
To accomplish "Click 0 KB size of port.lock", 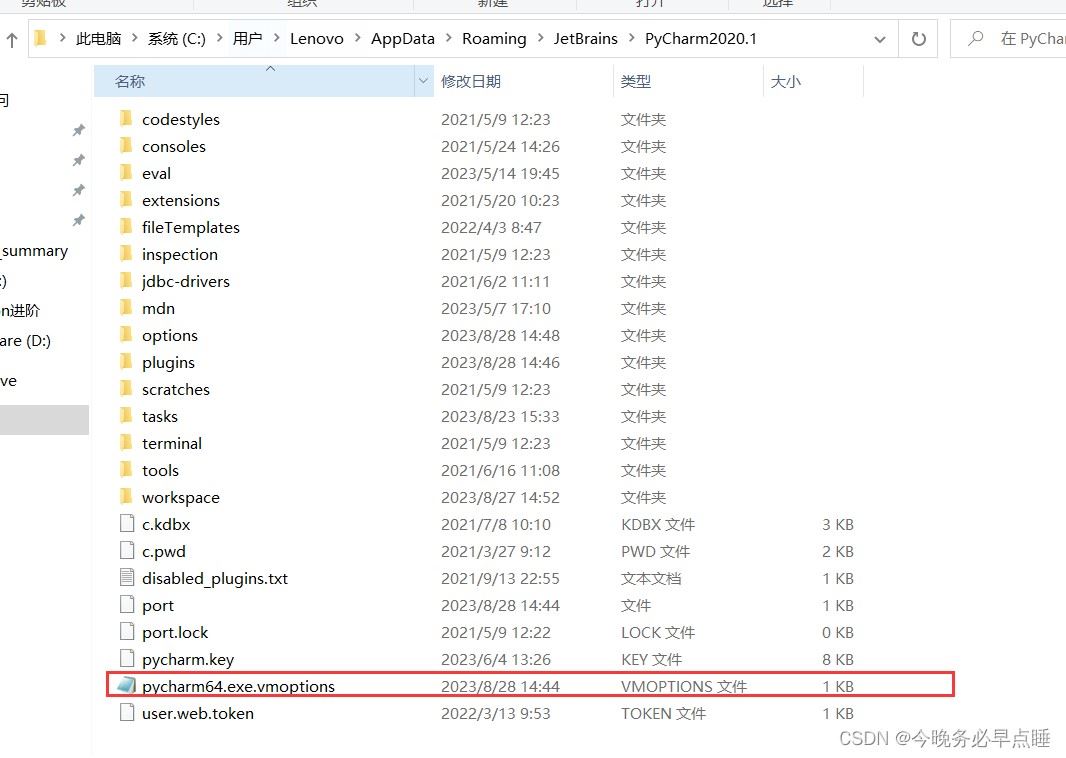I will coord(838,632).
